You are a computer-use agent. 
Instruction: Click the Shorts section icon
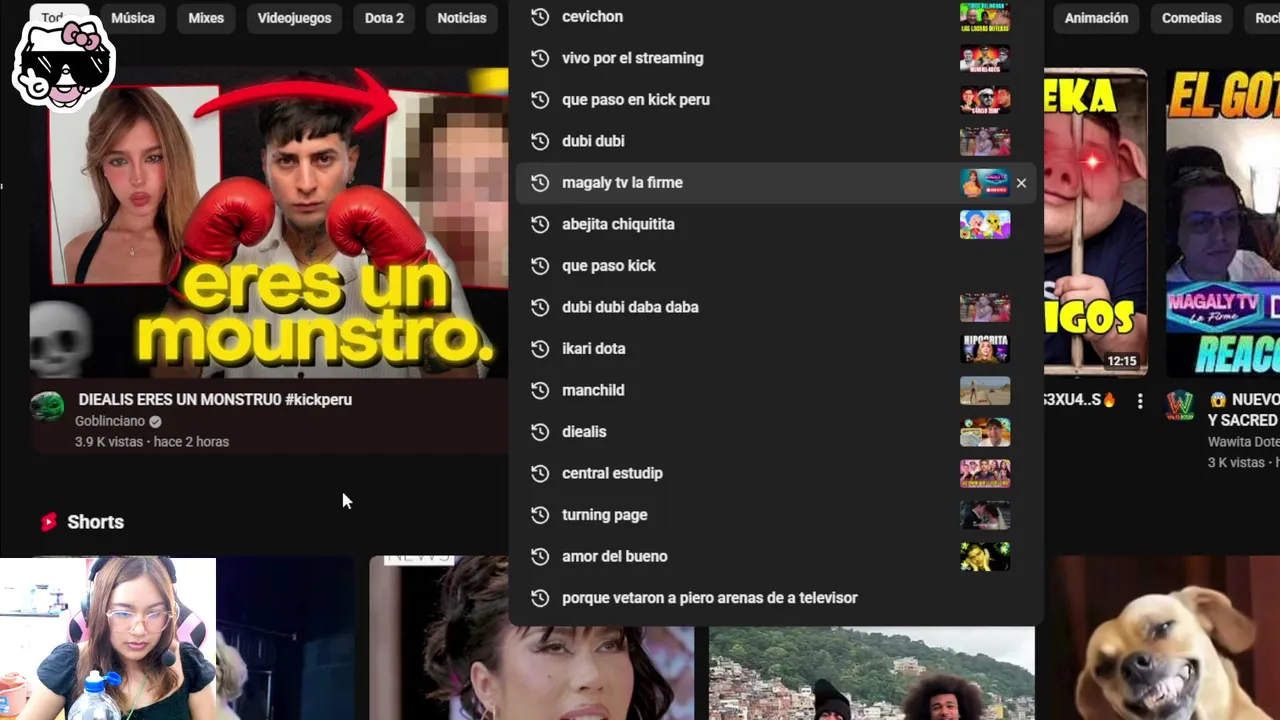(49, 522)
